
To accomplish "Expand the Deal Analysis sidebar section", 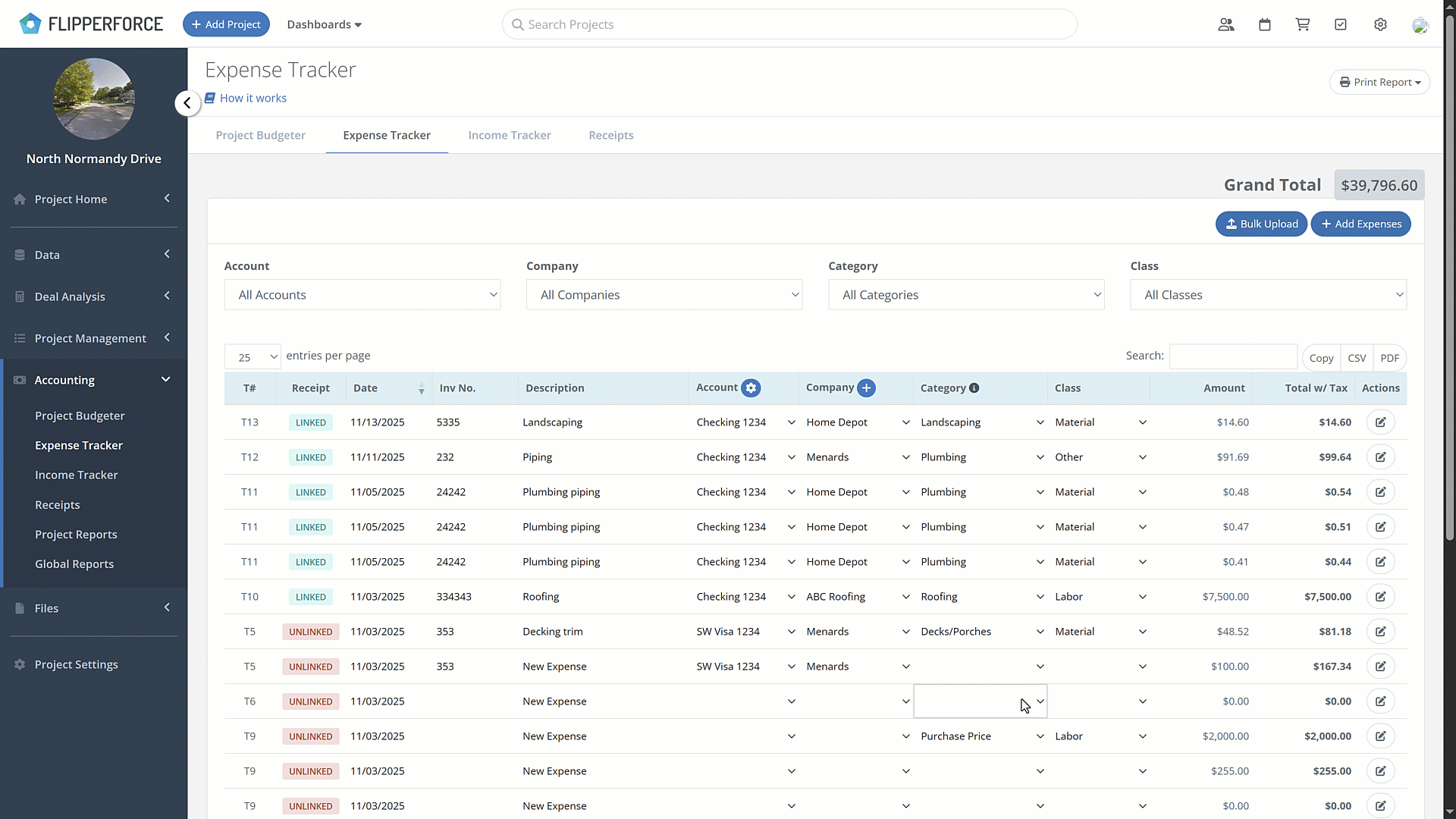I will (167, 296).
